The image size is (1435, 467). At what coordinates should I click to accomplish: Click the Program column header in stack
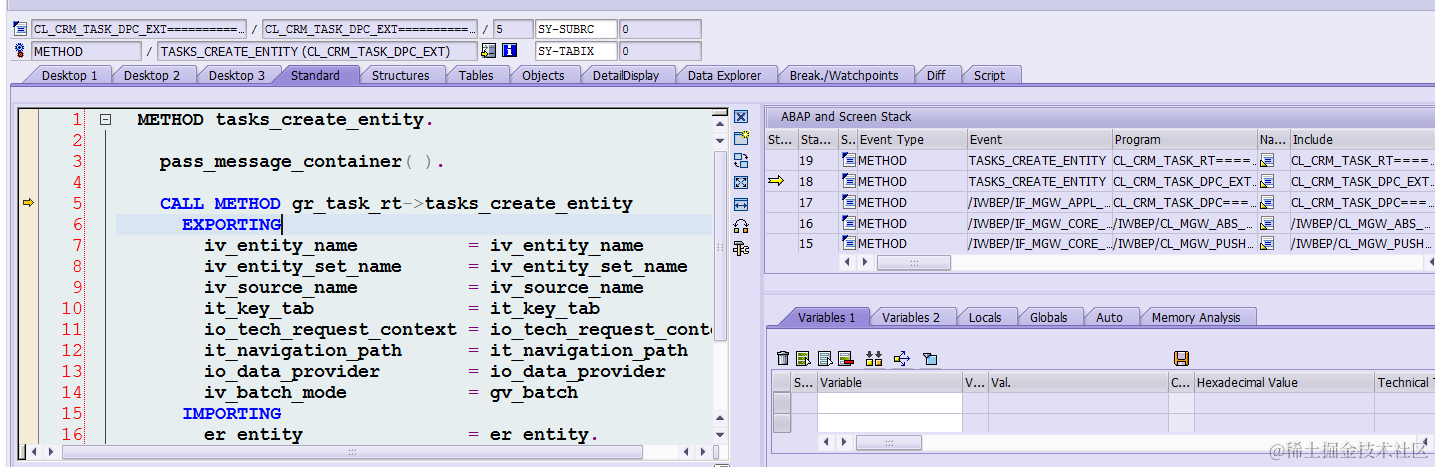1184,139
